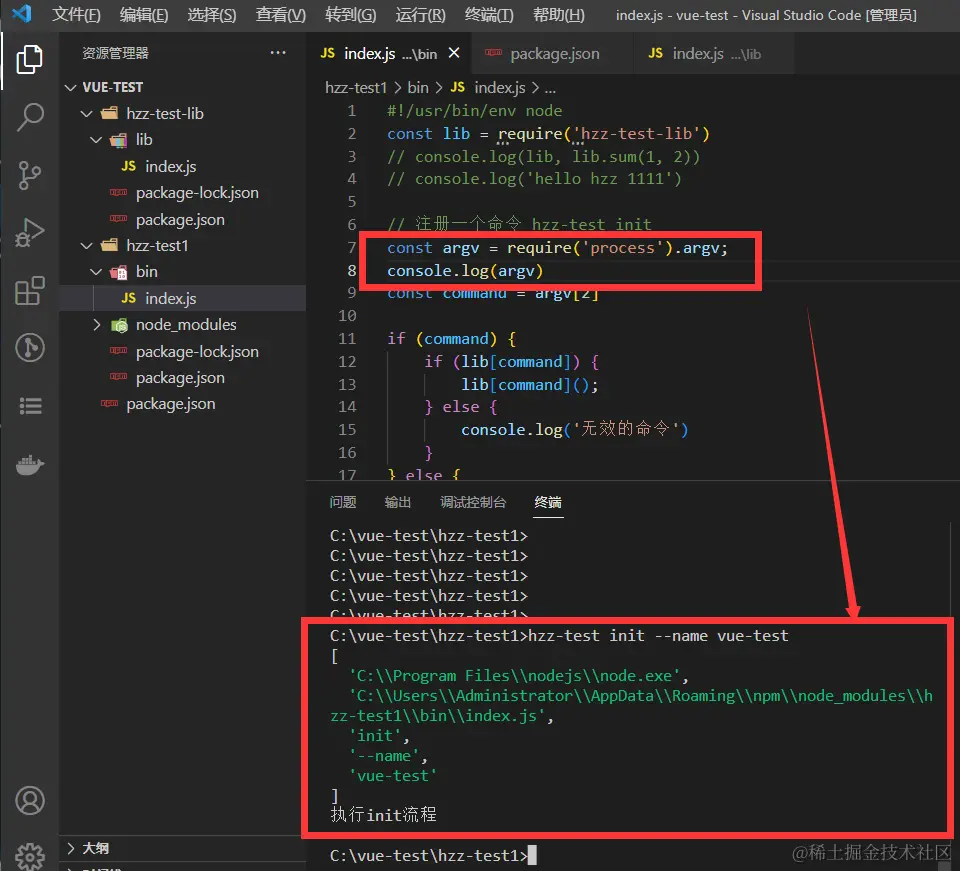Click breadcrumb ellipsis after index.js
The width and height of the screenshot is (960, 871).
coord(550,88)
